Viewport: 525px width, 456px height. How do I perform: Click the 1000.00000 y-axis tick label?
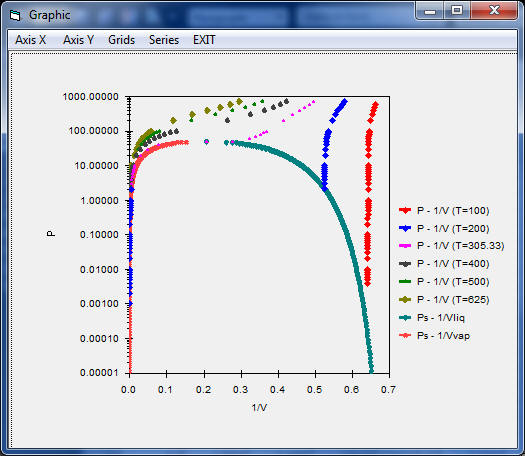coord(90,97)
